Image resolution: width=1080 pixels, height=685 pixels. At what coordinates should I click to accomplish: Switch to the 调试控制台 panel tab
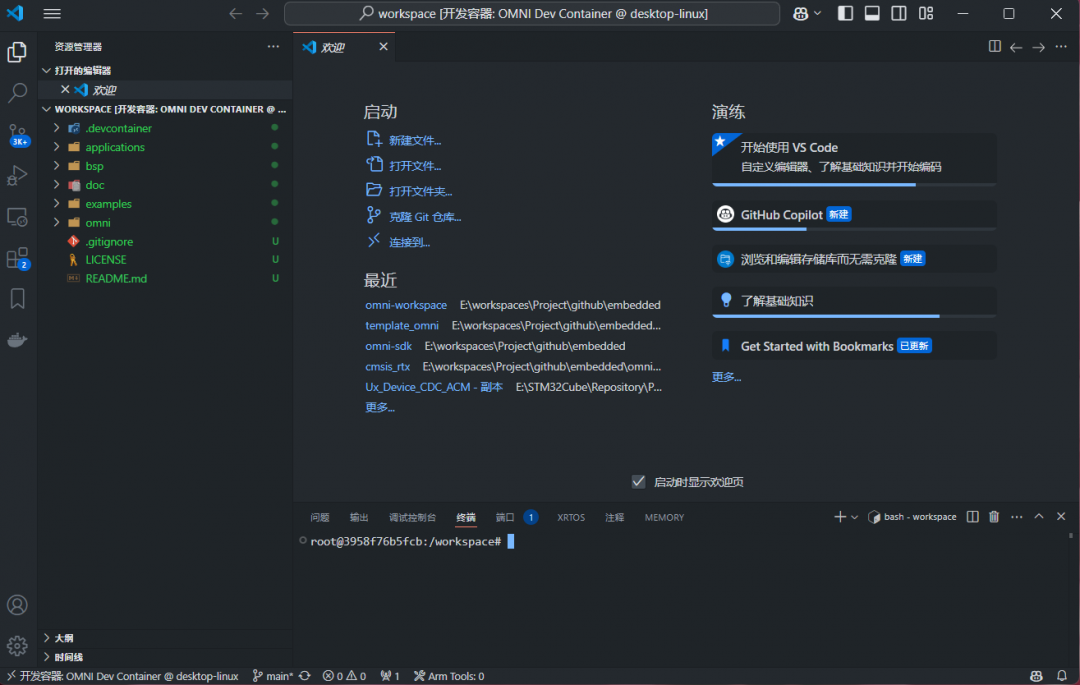412,518
